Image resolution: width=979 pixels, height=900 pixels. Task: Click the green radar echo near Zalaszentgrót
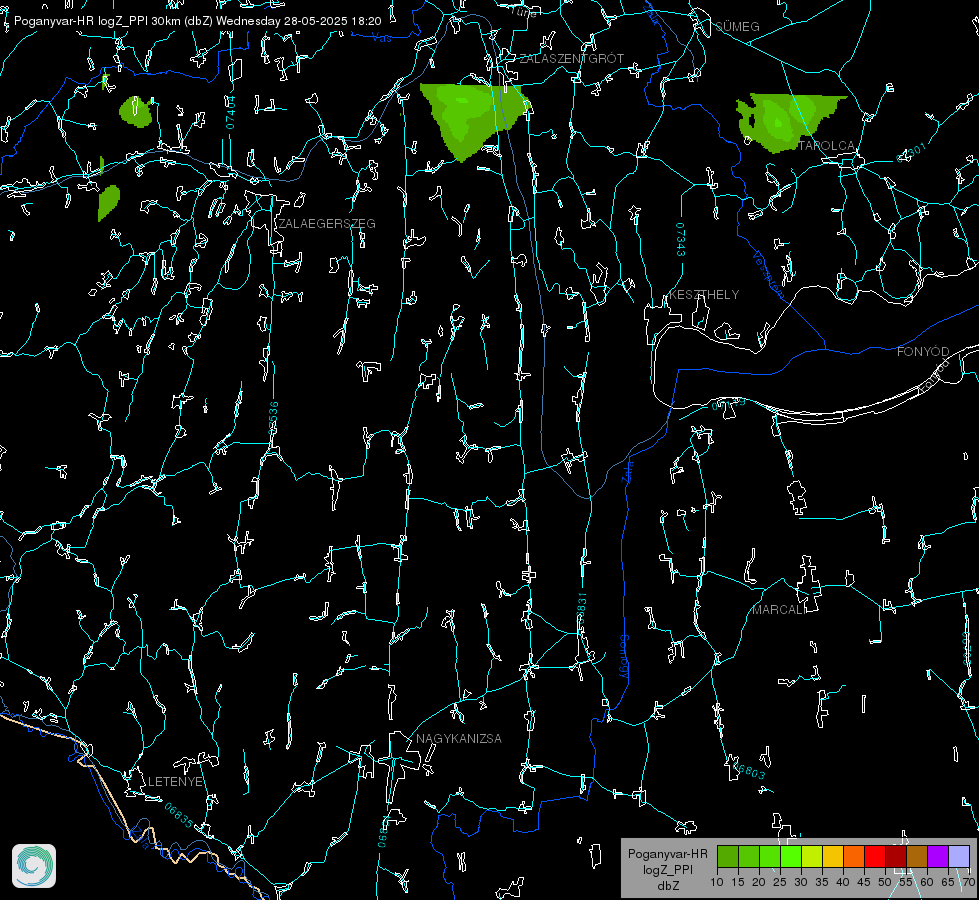(473, 117)
